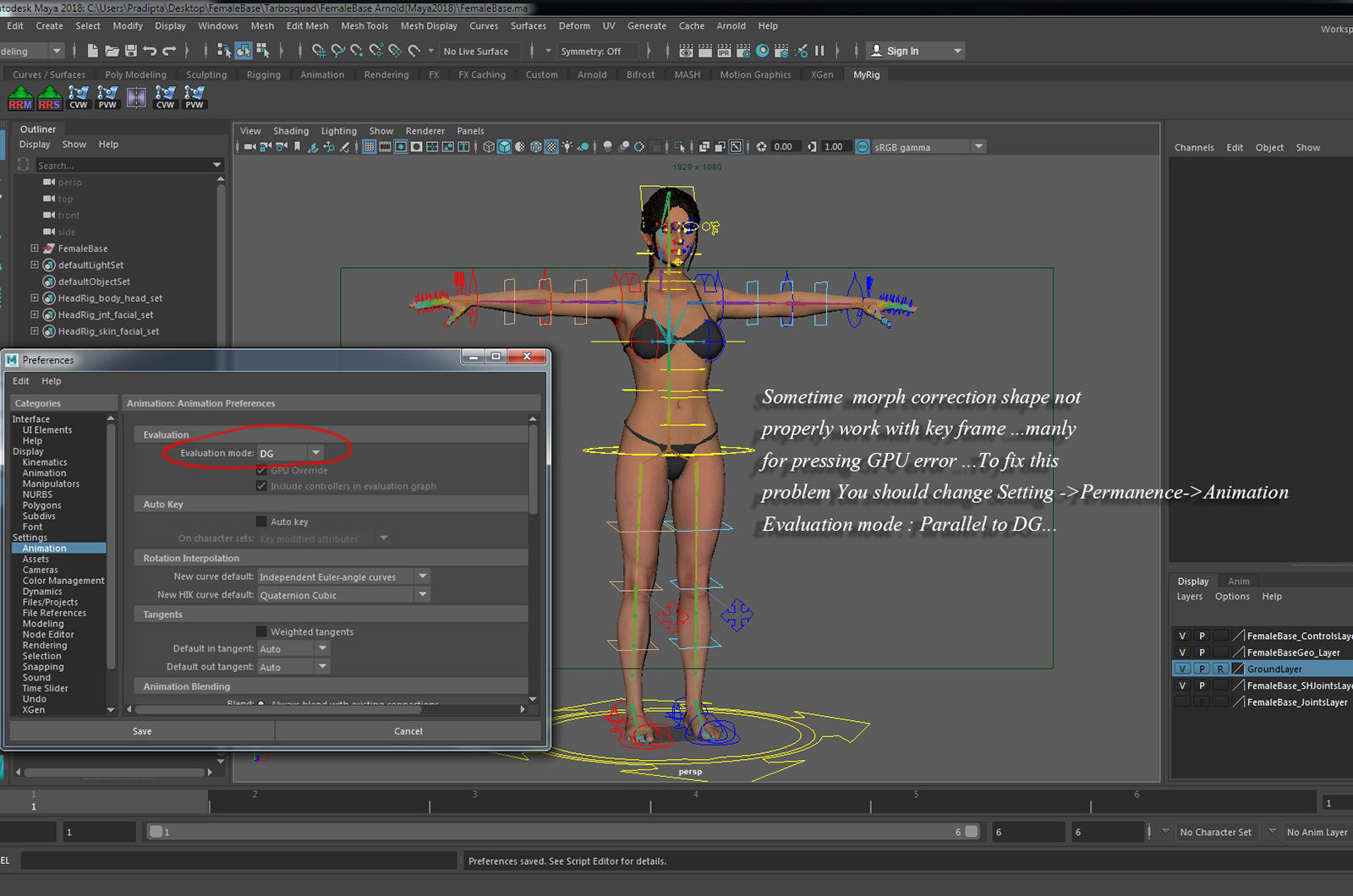The image size is (1353, 896).
Task: Enable Smooth Shade All cube icon
Action: 505,146
